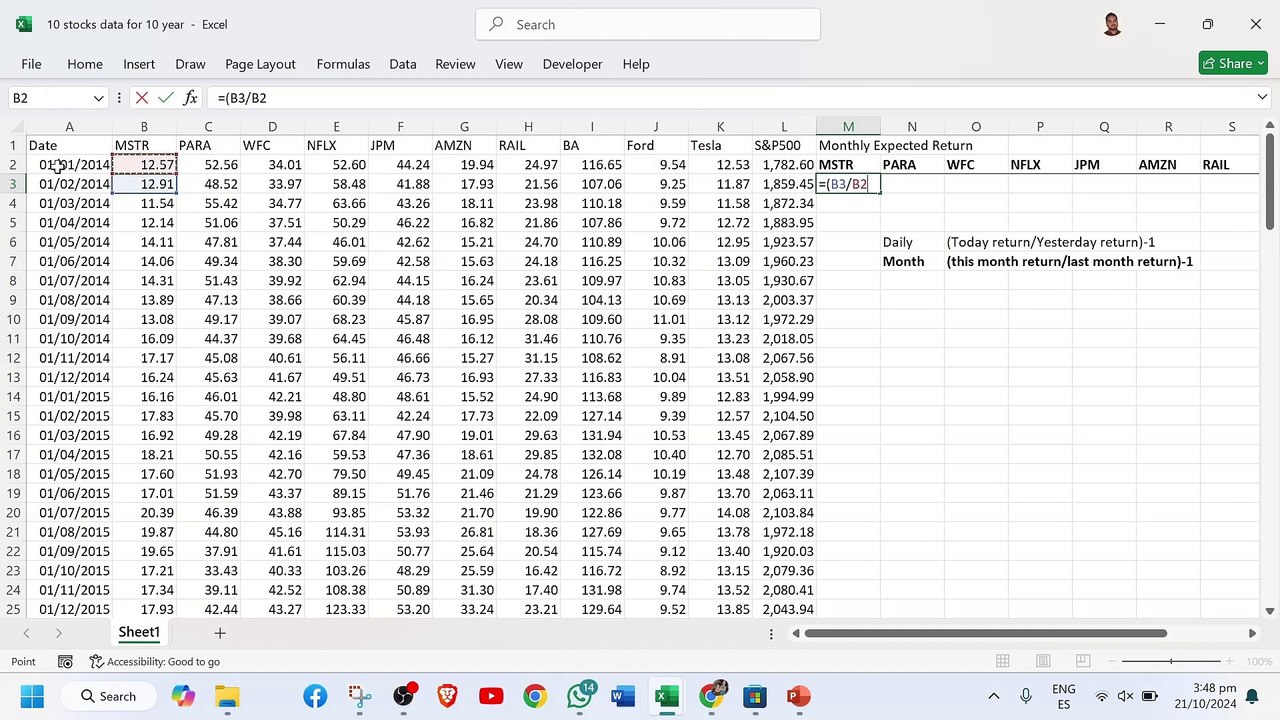Viewport: 1280px width, 720px height.
Task: Open the Insert Function fx dialog
Action: point(190,98)
